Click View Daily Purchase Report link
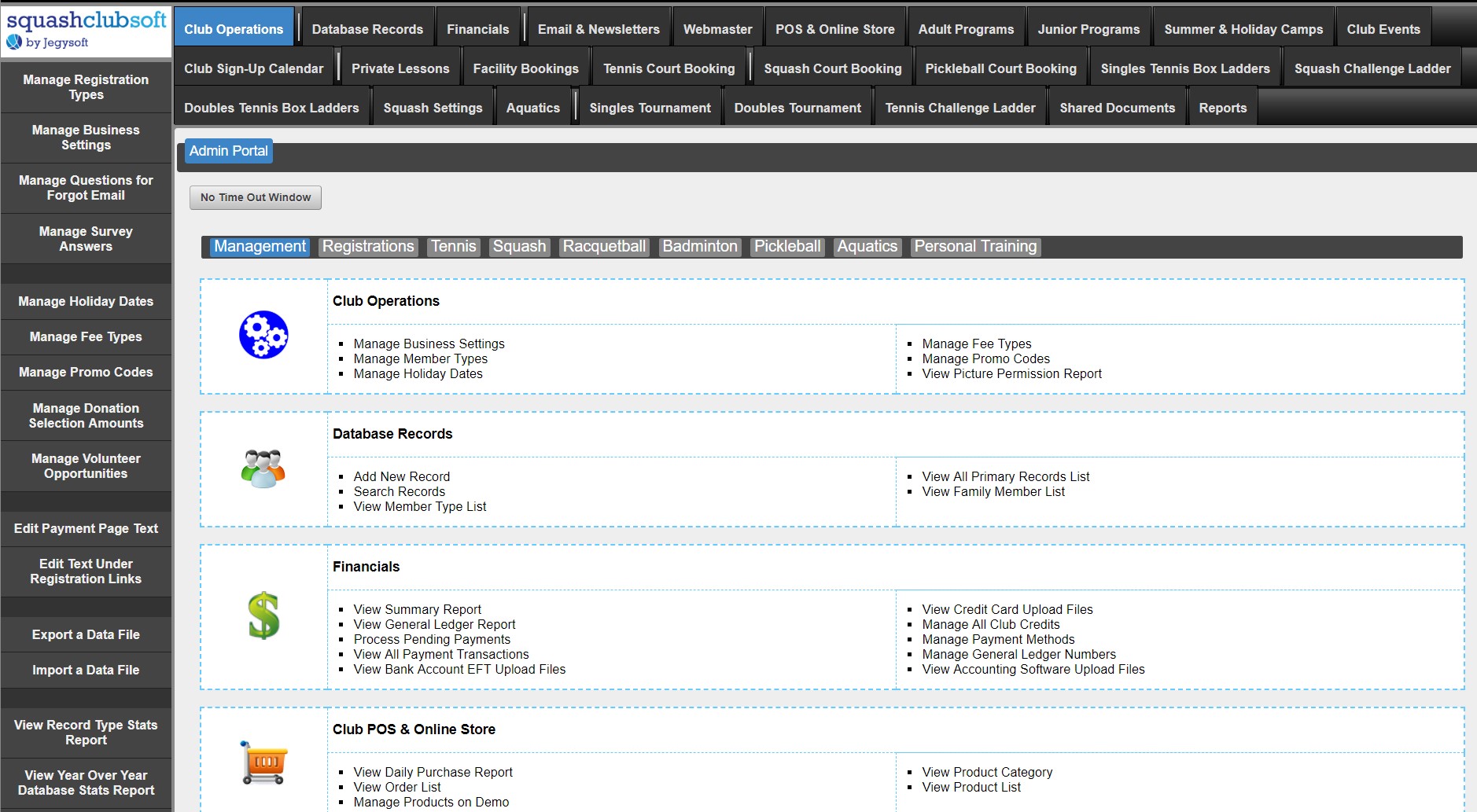The image size is (1477, 812). click(x=433, y=772)
